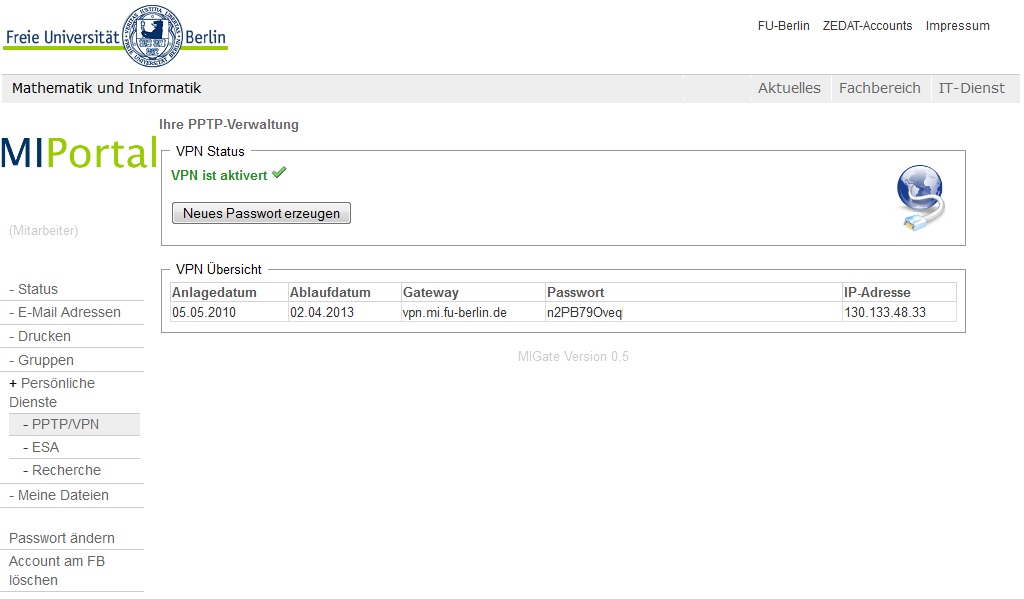Go to the IT-Dienst tab

click(x=971, y=88)
